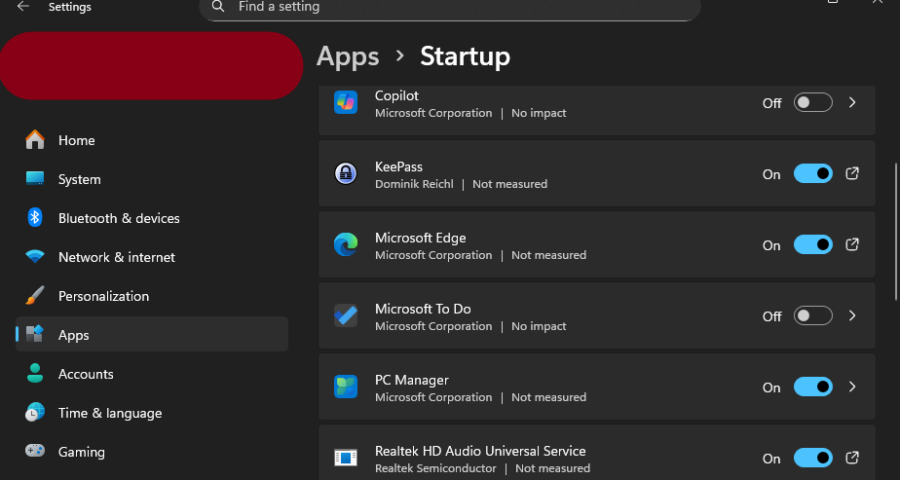Open Realtek HD Audio external link icon
Viewport: 900px width, 480px height.
coord(852,458)
